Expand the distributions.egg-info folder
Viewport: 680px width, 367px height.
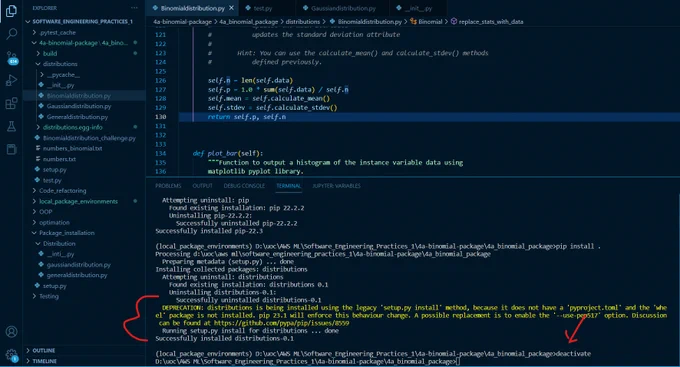coord(72,127)
